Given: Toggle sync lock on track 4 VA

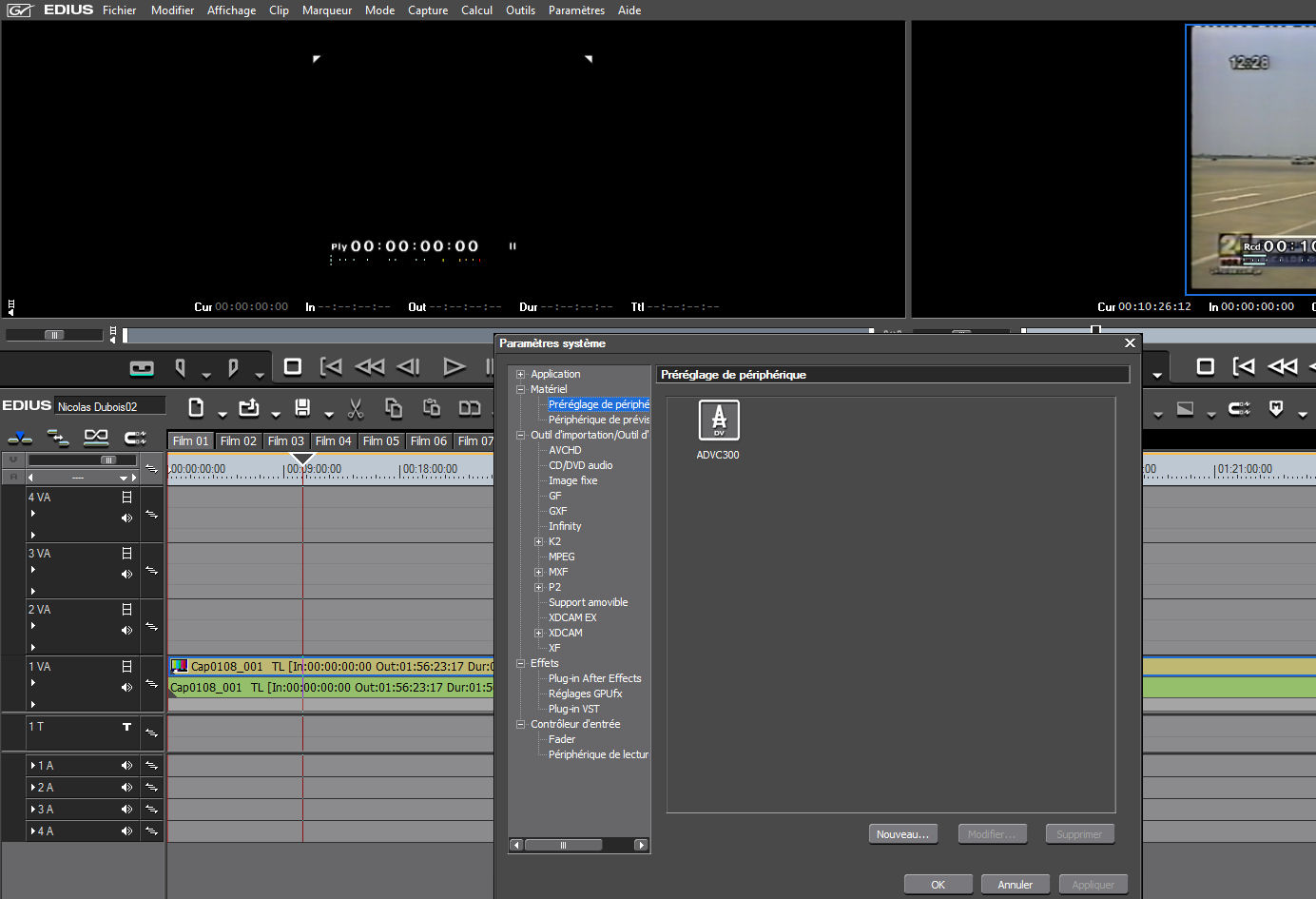Looking at the screenshot, I should (151, 514).
